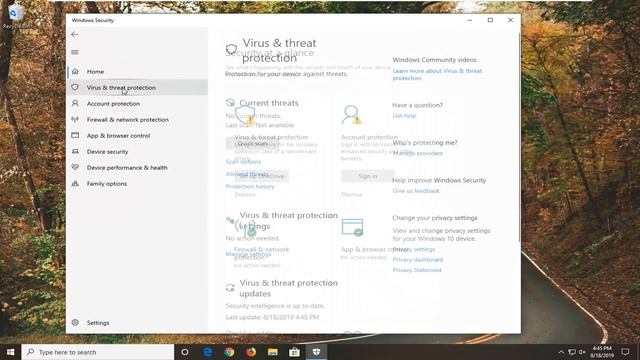Open Microsoft Store from the taskbar

294,352
